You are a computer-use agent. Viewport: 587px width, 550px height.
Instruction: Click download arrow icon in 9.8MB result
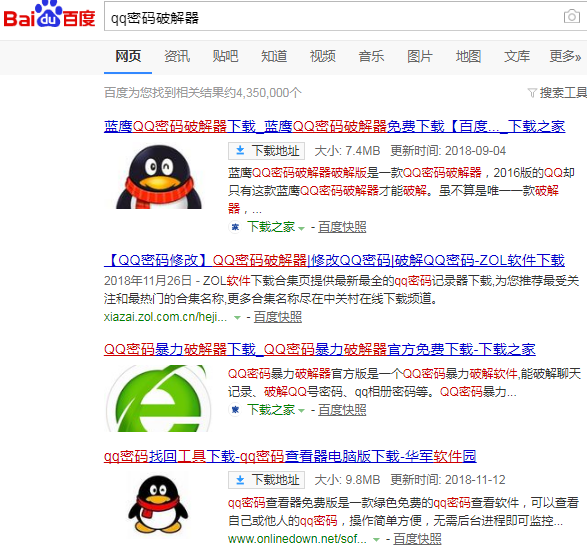(240, 480)
